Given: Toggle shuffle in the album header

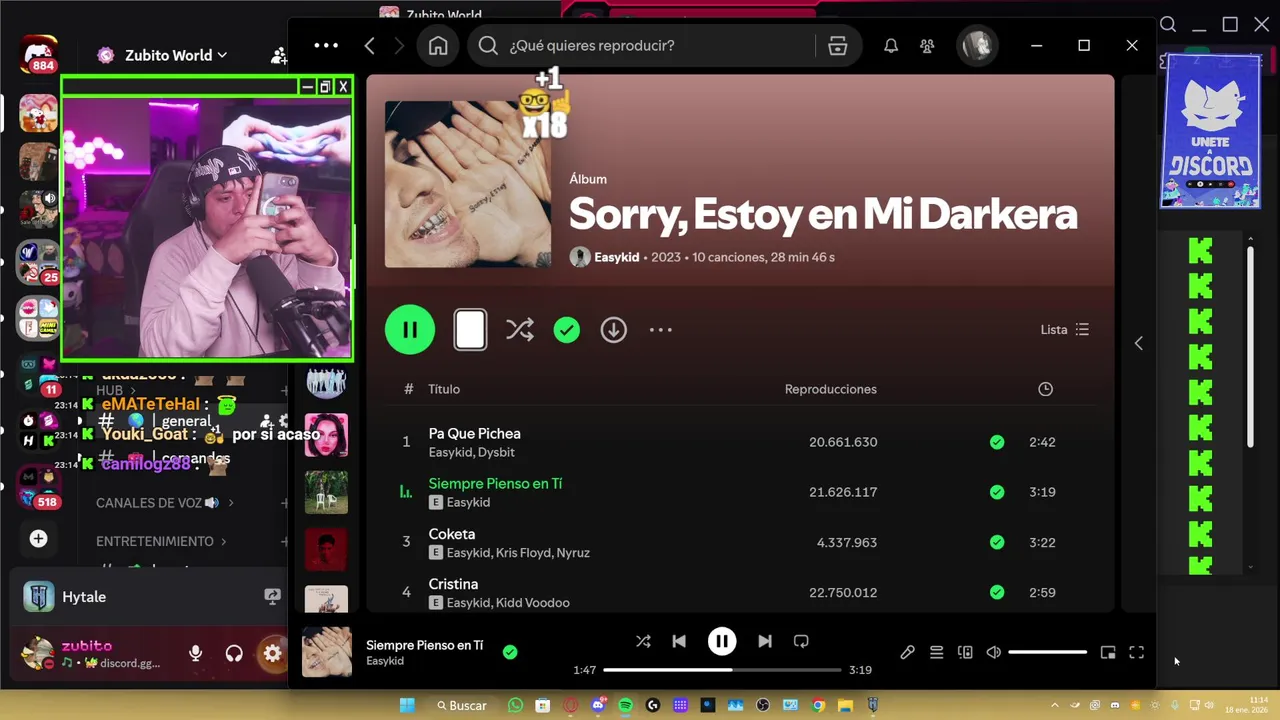Looking at the screenshot, I should pyautogui.click(x=520, y=330).
